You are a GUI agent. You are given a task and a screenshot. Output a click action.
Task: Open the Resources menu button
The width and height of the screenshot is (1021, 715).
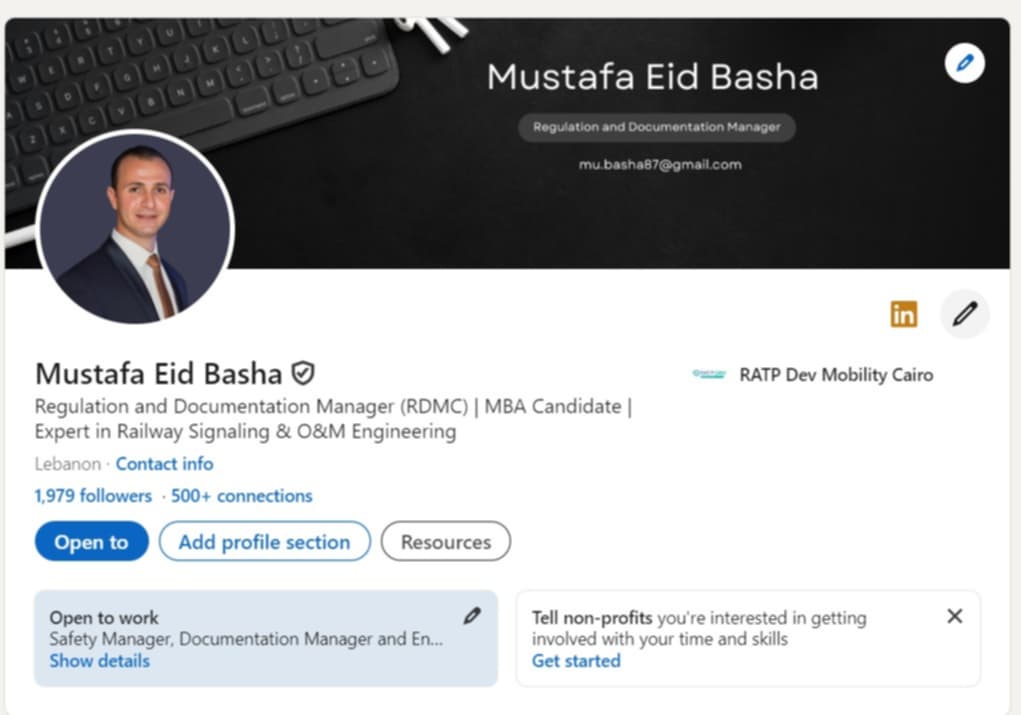(445, 542)
